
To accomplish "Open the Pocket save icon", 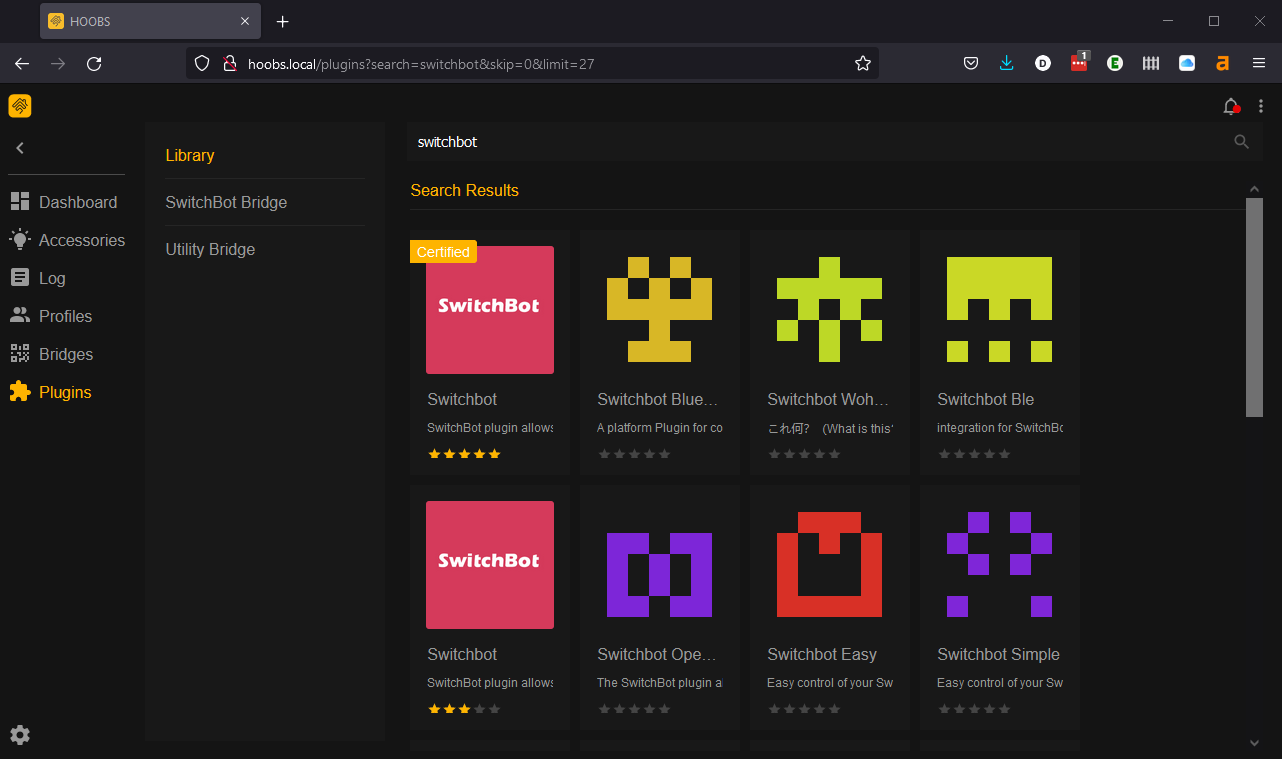I will [971, 63].
